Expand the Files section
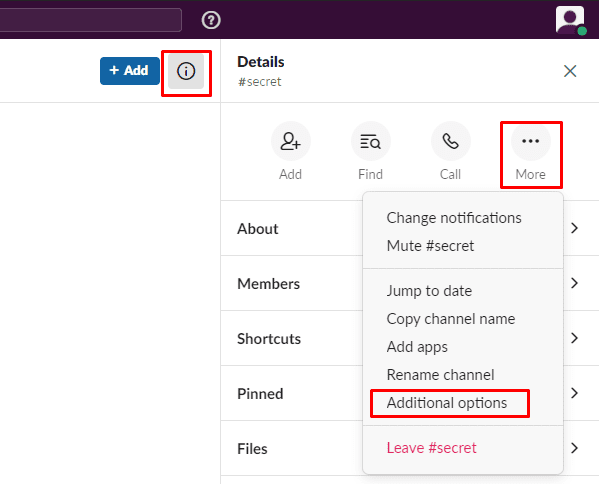 point(410,448)
